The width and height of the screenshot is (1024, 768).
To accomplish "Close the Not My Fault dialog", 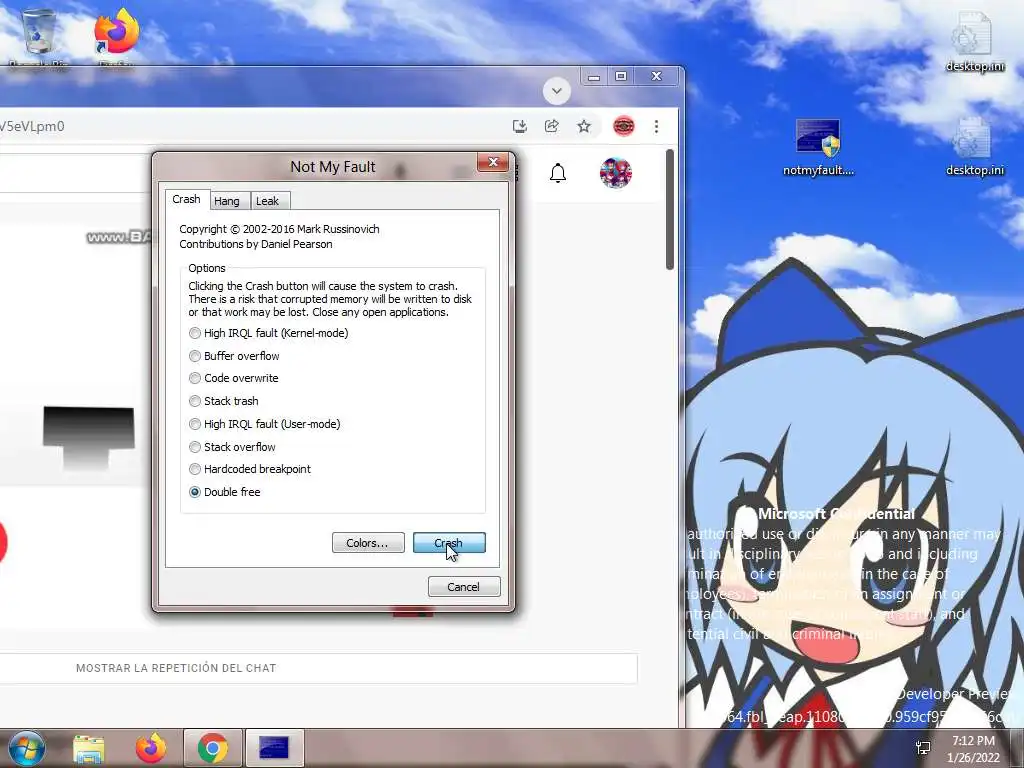I will point(493,162).
